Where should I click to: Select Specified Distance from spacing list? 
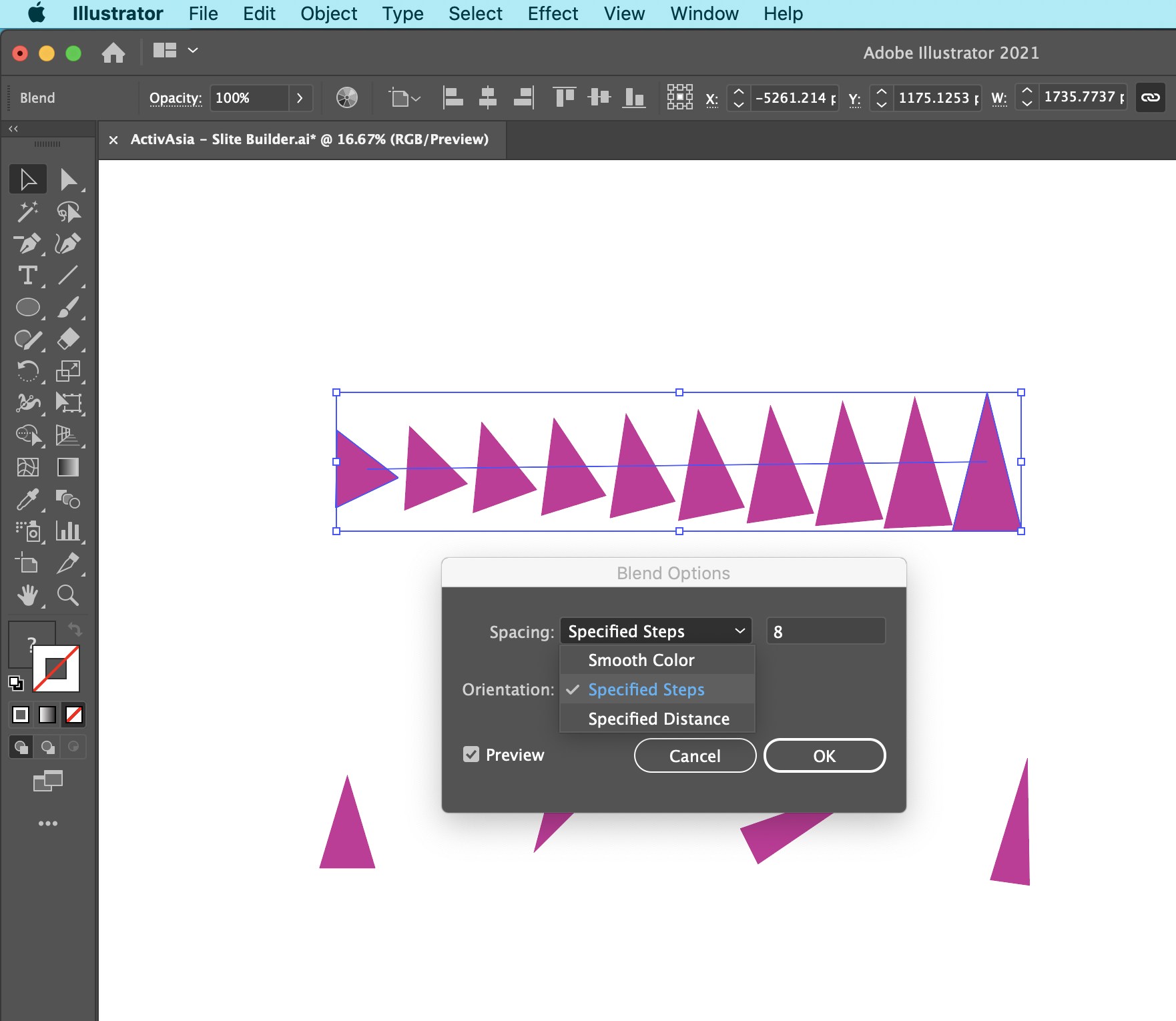(x=658, y=719)
